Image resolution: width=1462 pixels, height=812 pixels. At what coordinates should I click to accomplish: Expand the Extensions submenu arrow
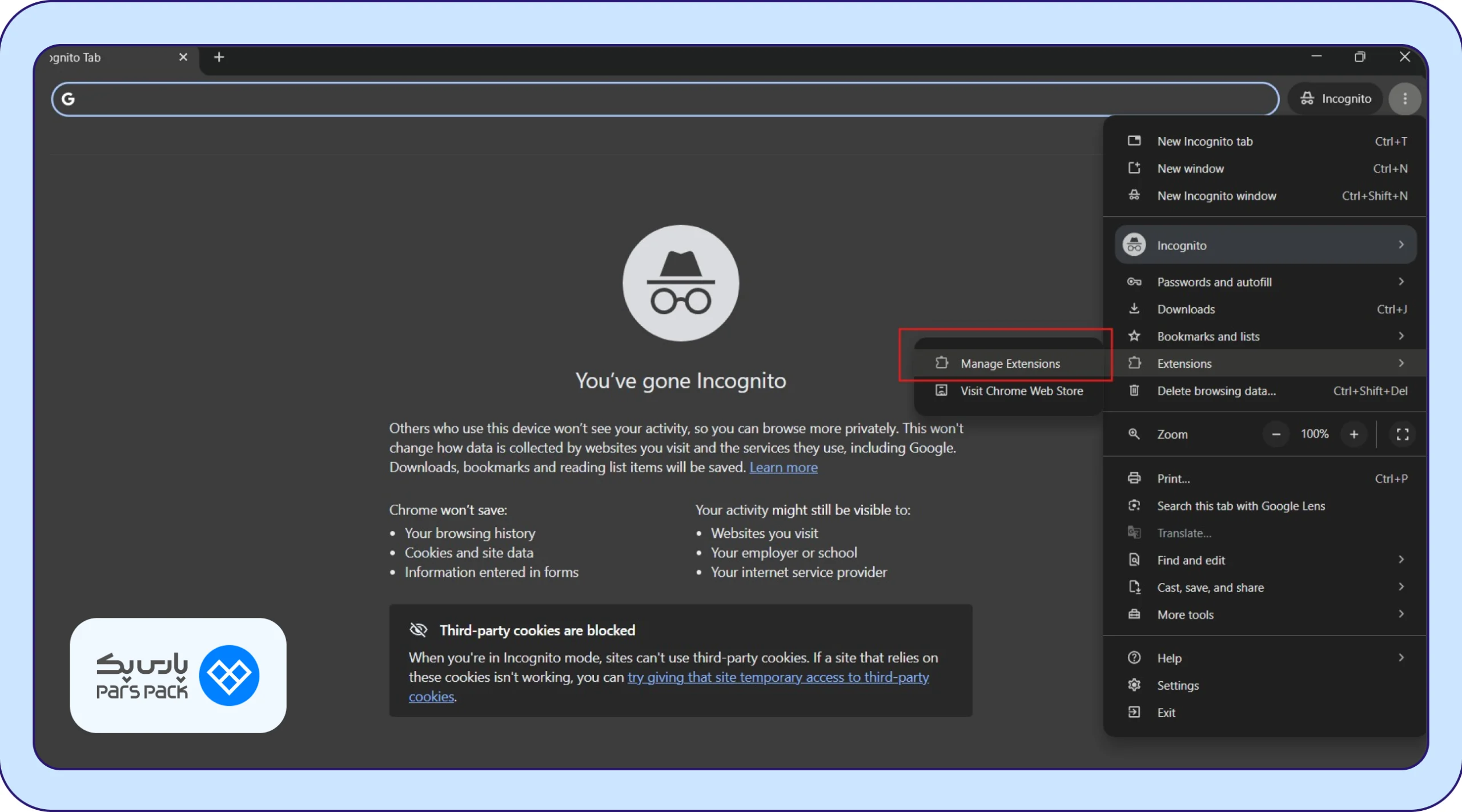click(x=1401, y=363)
